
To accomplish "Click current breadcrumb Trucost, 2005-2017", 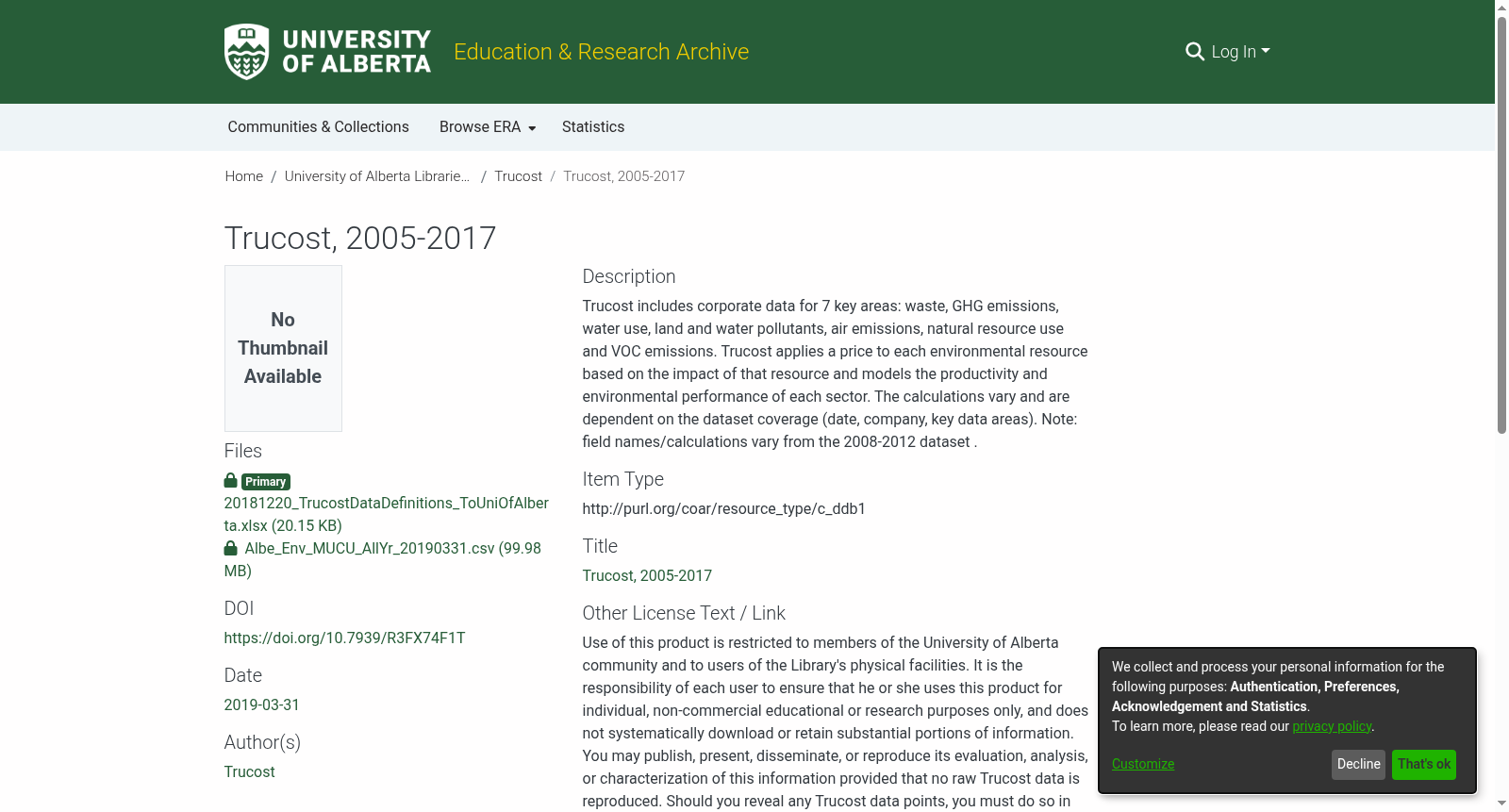I will coord(624,176).
